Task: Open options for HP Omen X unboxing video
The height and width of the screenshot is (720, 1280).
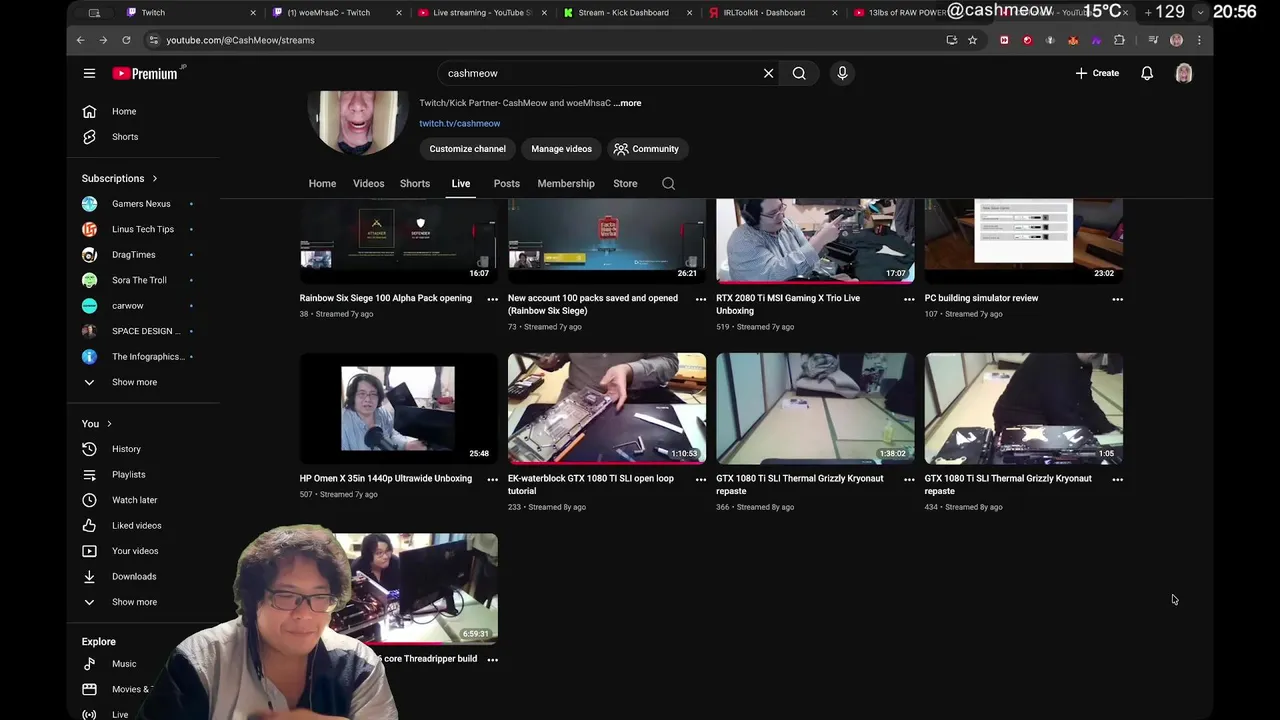Action: 492,479
